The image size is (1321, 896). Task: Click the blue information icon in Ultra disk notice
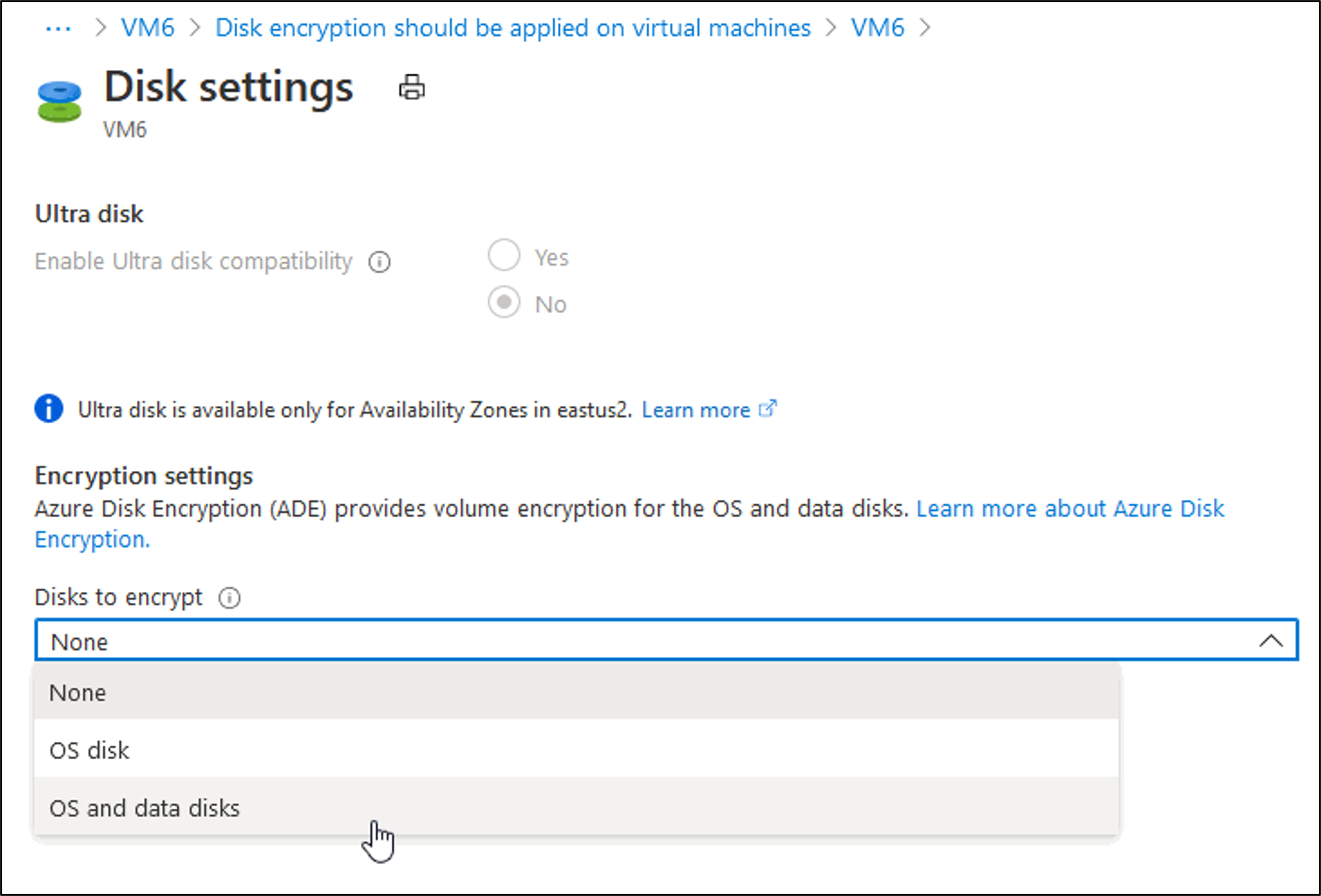(x=49, y=409)
